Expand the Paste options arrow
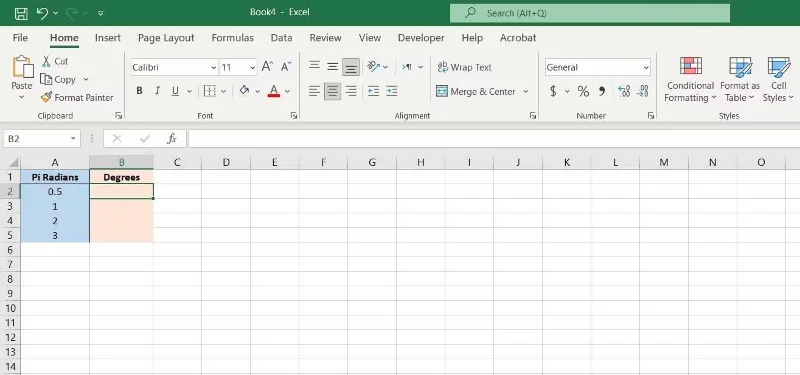 (x=21, y=97)
